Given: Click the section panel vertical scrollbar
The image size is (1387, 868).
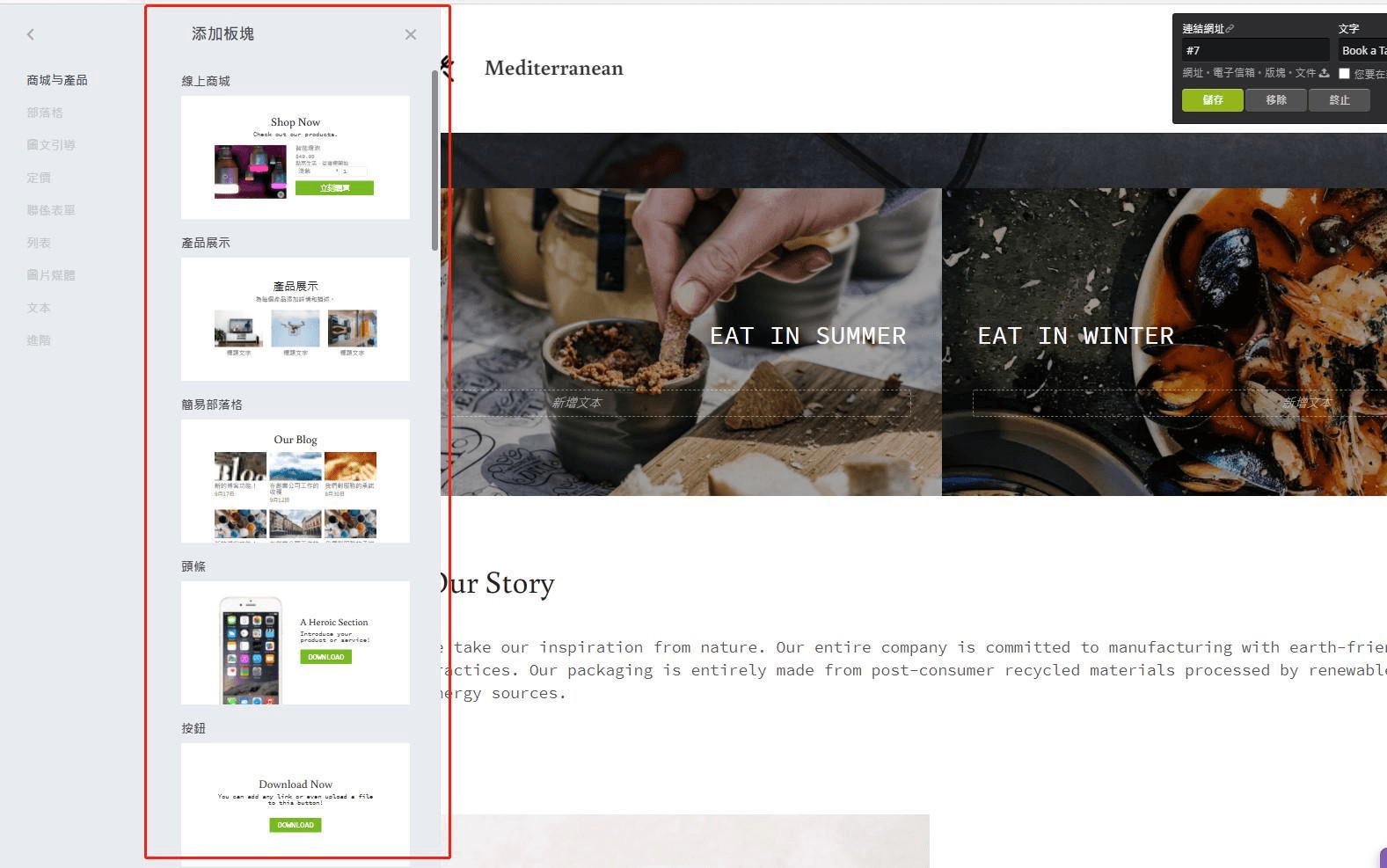Looking at the screenshot, I should click(434, 160).
